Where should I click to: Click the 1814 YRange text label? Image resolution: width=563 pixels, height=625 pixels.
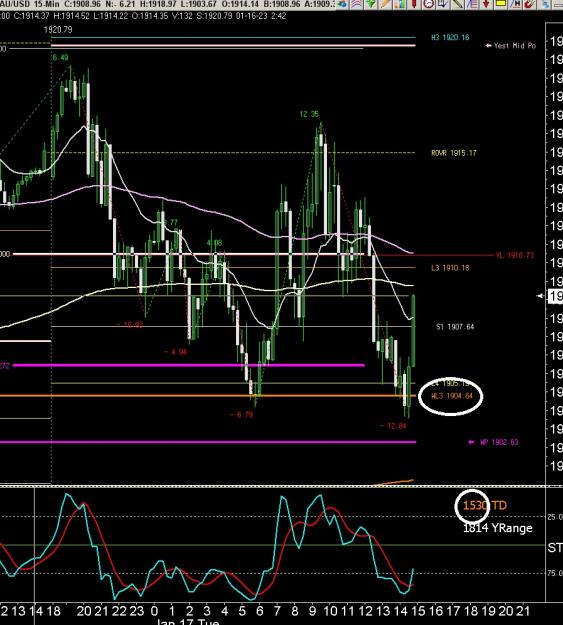coord(498,528)
